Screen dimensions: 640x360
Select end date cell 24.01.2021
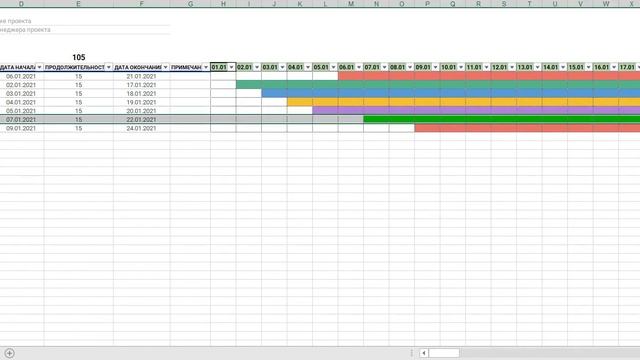click(142, 128)
